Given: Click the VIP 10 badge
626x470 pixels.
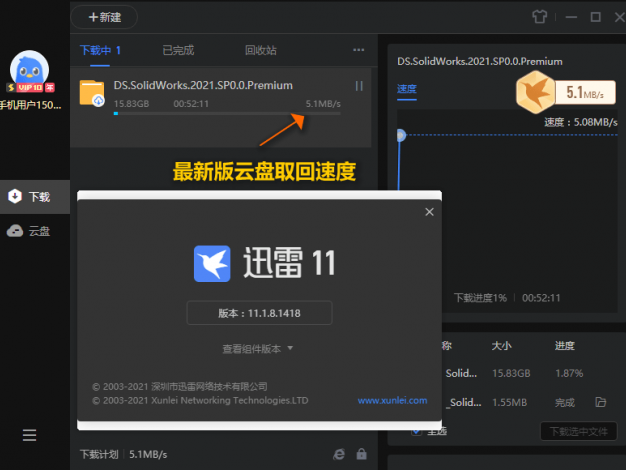Looking at the screenshot, I should tap(31, 87).
